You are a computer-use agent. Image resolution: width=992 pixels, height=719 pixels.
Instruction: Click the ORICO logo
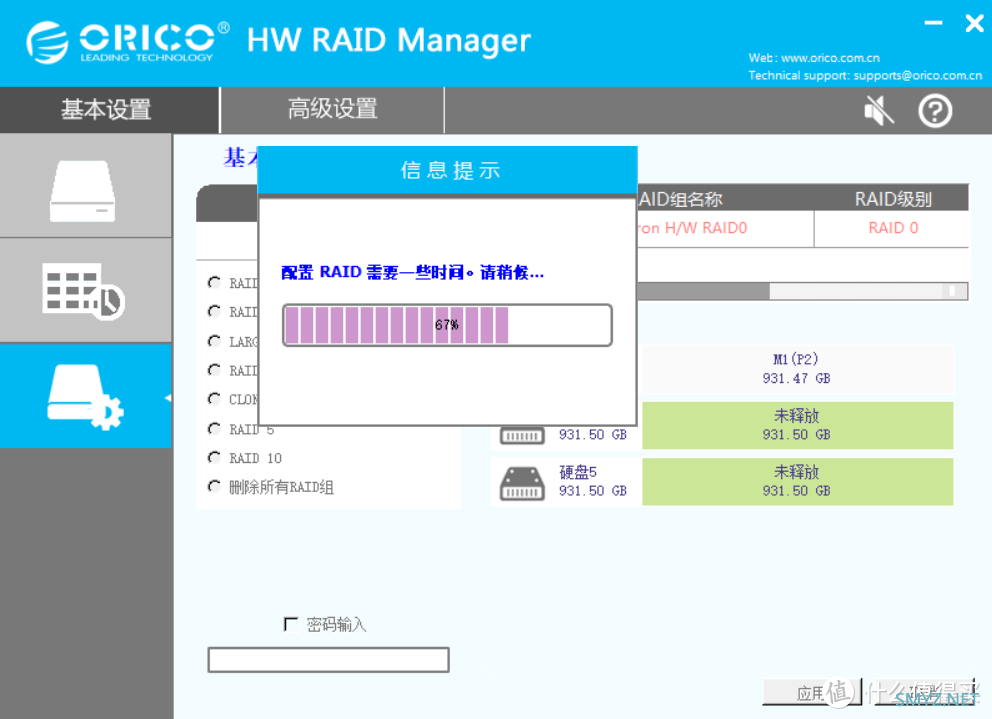click(127, 42)
